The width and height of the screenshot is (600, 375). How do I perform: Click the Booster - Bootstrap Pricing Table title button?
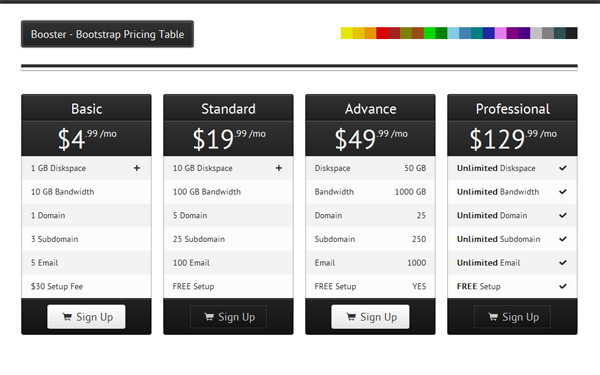pos(108,34)
